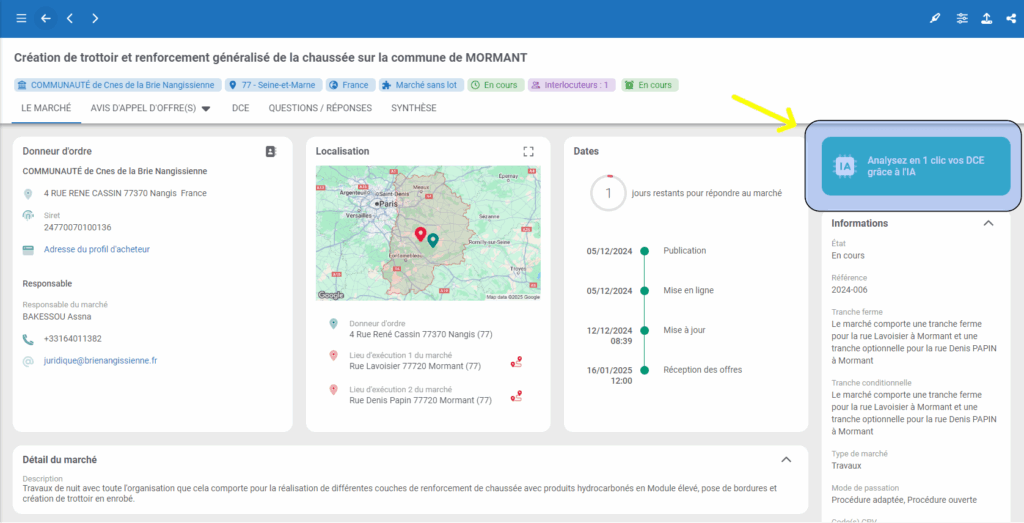Viewport: 1024px width, 523px height.
Task: Show route for Rue Lavoisier location
Action: point(516,362)
